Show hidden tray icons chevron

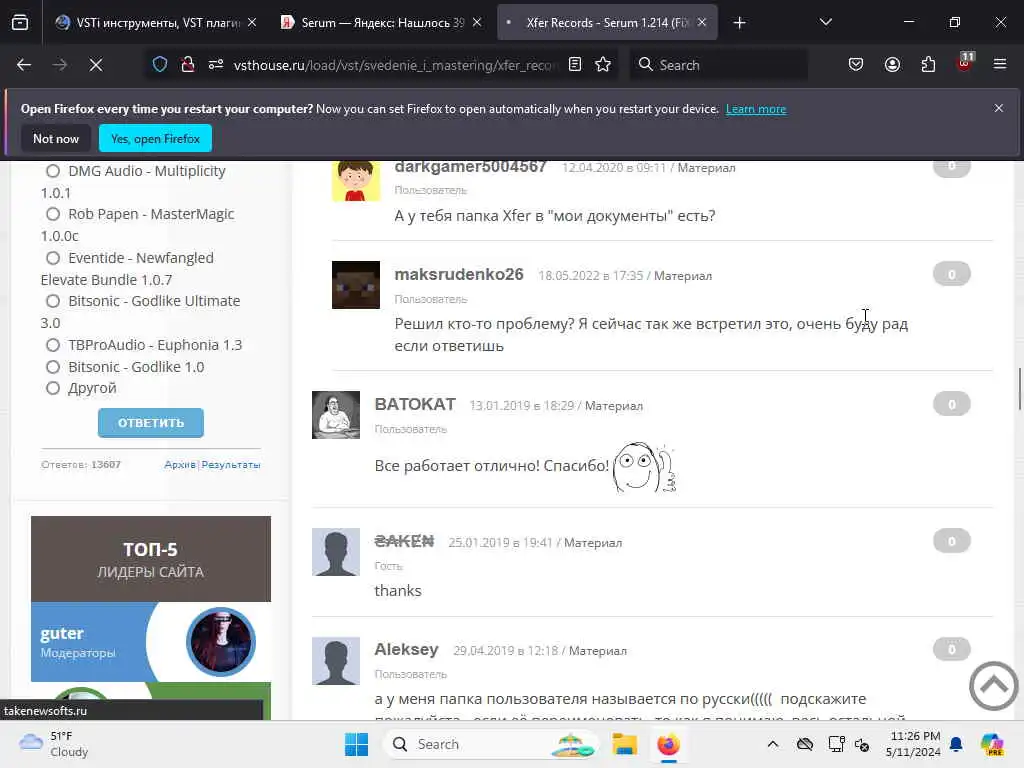pos(773,744)
